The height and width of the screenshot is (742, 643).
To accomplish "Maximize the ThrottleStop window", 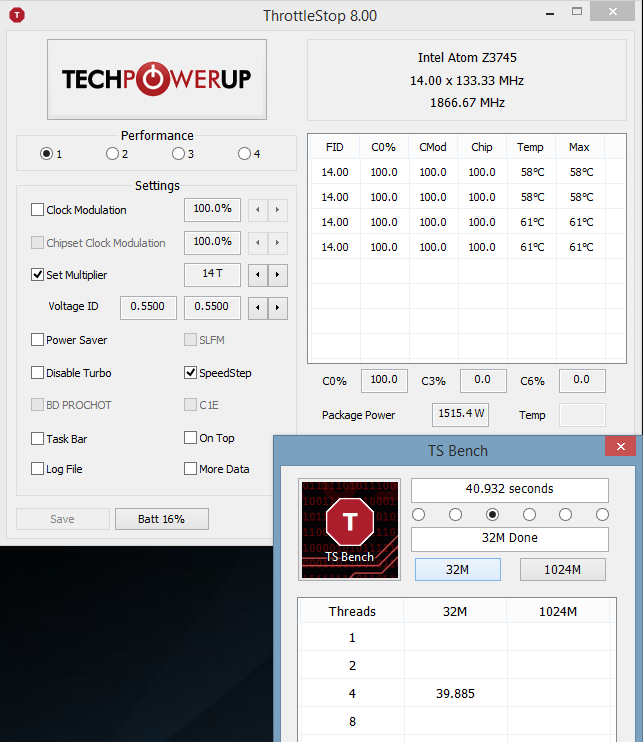I will click(x=577, y=11).
